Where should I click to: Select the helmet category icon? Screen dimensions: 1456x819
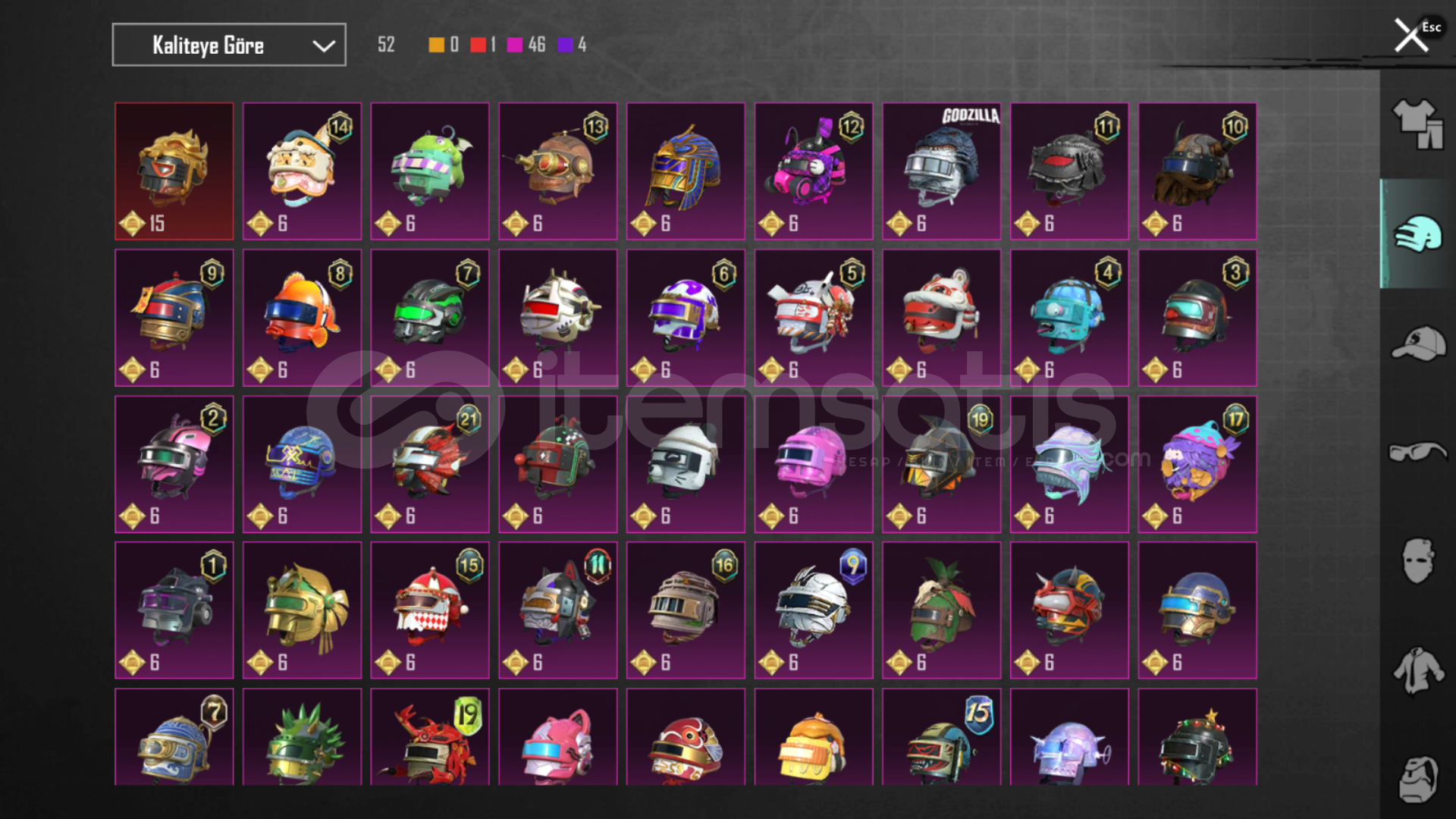1417,234
